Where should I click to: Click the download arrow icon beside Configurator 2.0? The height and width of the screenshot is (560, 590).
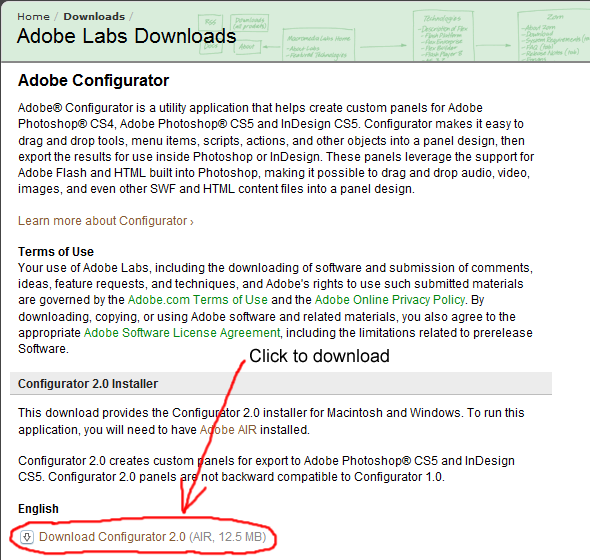pyautogui.click(x=27, y=537)
